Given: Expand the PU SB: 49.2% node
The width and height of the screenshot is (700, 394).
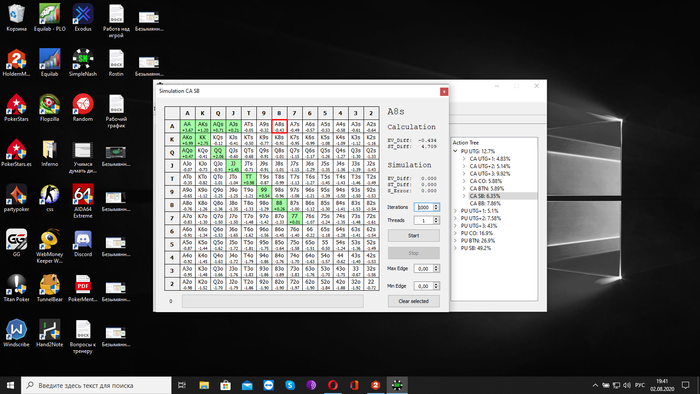Looking at the screenshot, I should [455, 248].
